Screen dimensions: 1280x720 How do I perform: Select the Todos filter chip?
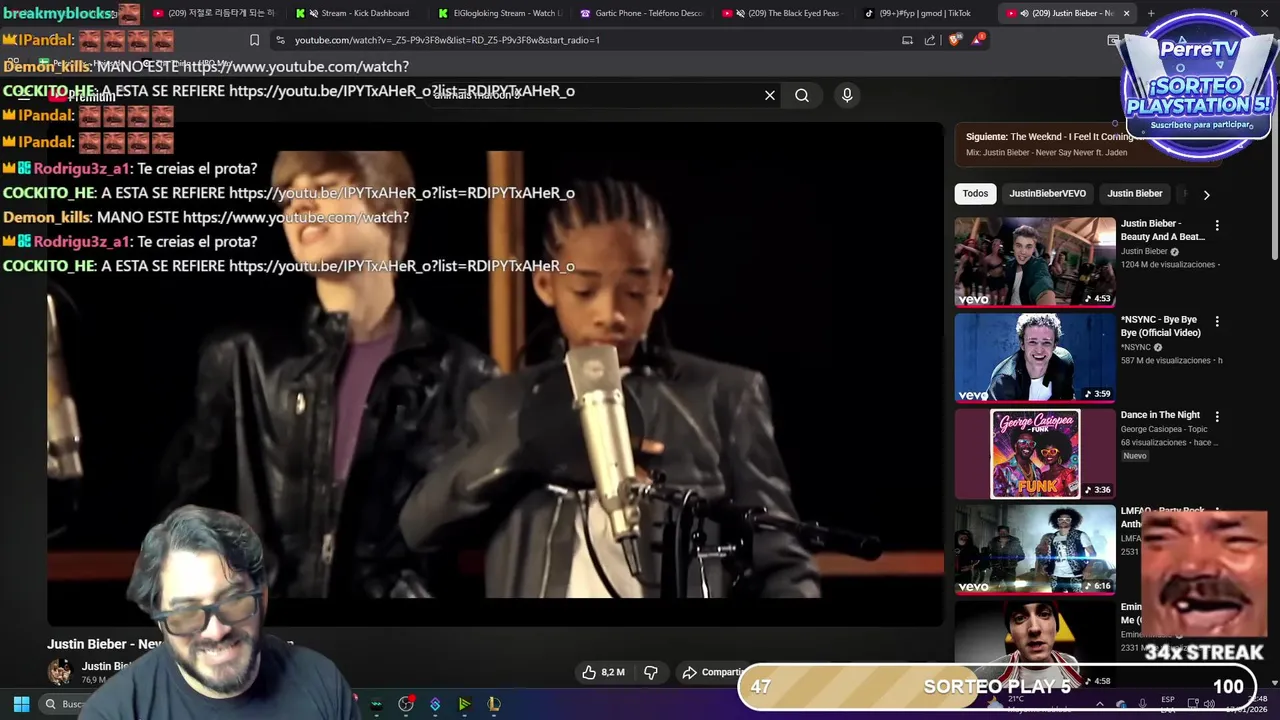(975, 194)
